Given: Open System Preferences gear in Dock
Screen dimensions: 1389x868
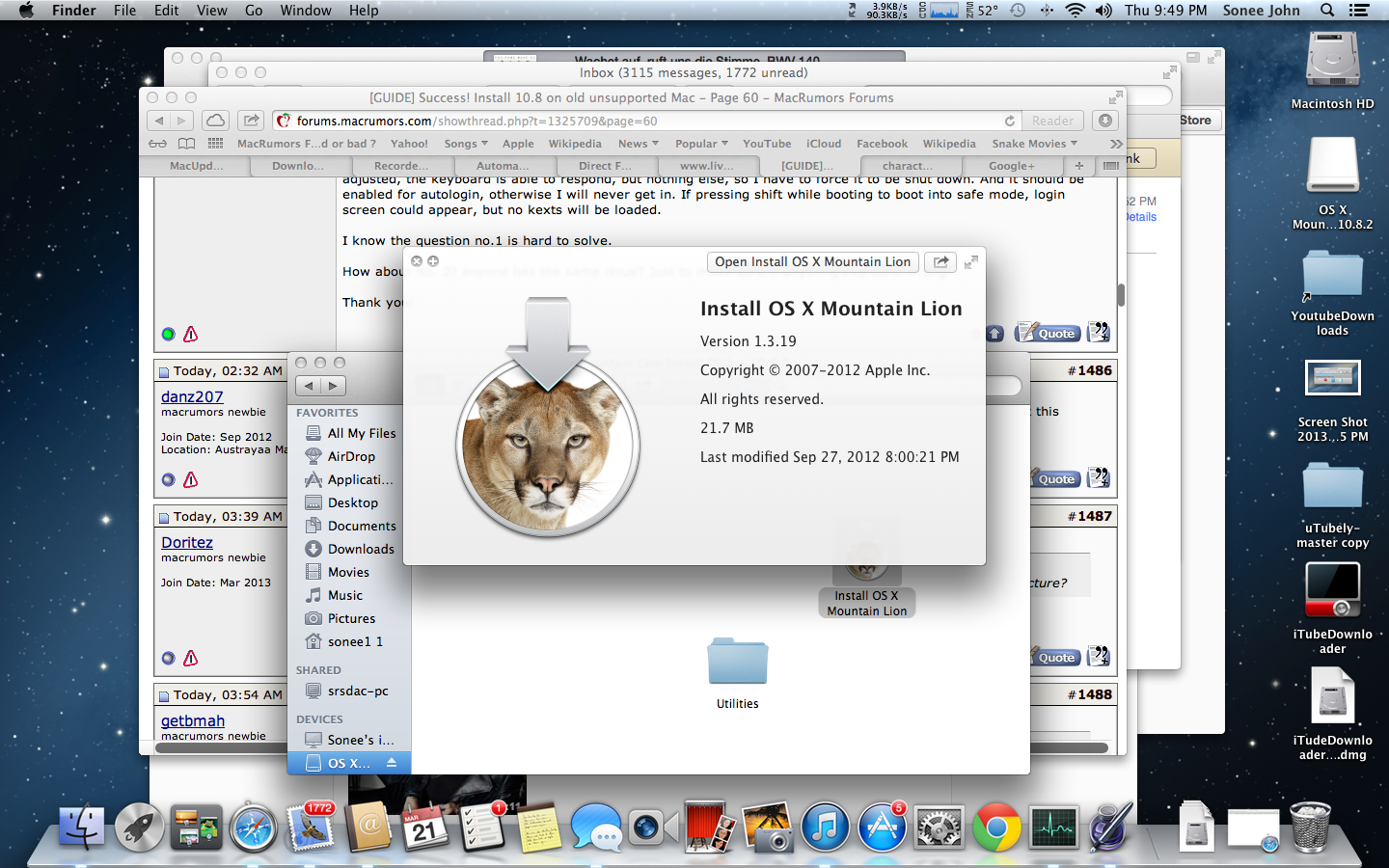Looking at the screenshot, I should pyautogui.click(x=940, y=827).
